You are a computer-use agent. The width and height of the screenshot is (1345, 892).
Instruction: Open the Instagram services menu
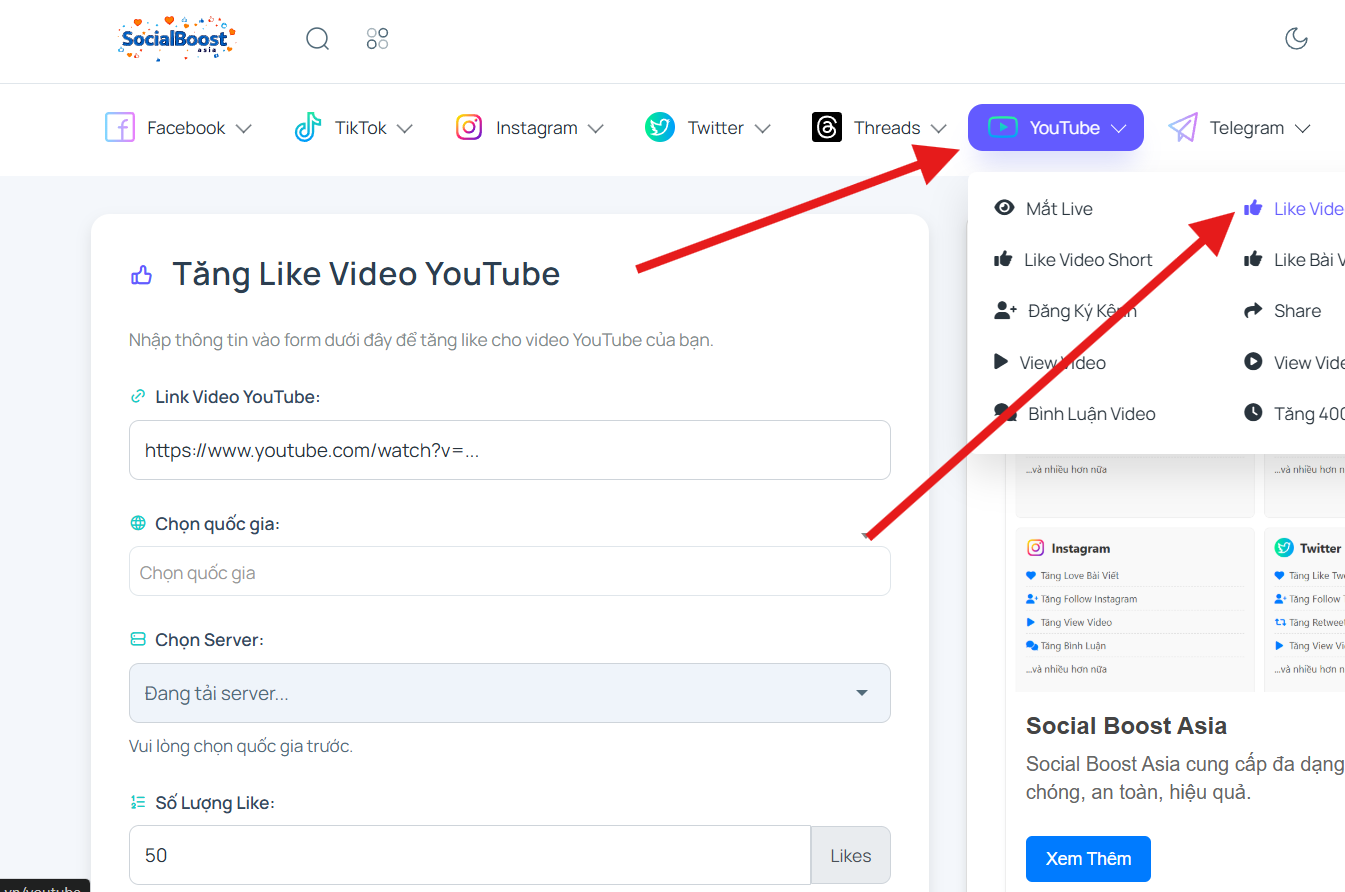(530, 128)
